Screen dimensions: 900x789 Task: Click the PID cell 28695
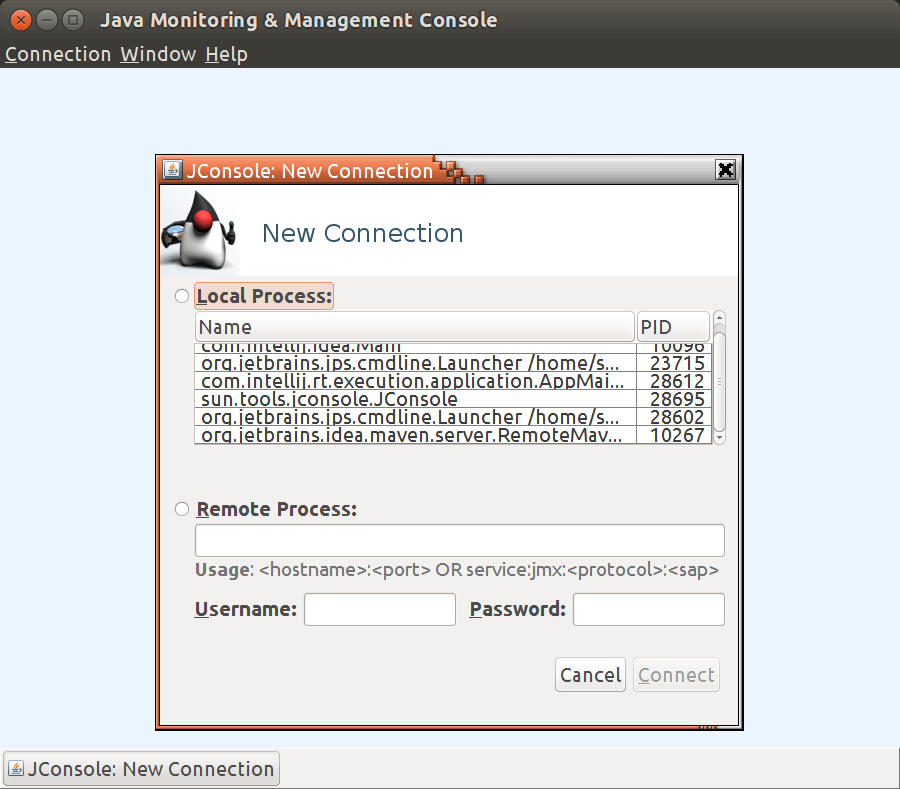pos(674,399)
